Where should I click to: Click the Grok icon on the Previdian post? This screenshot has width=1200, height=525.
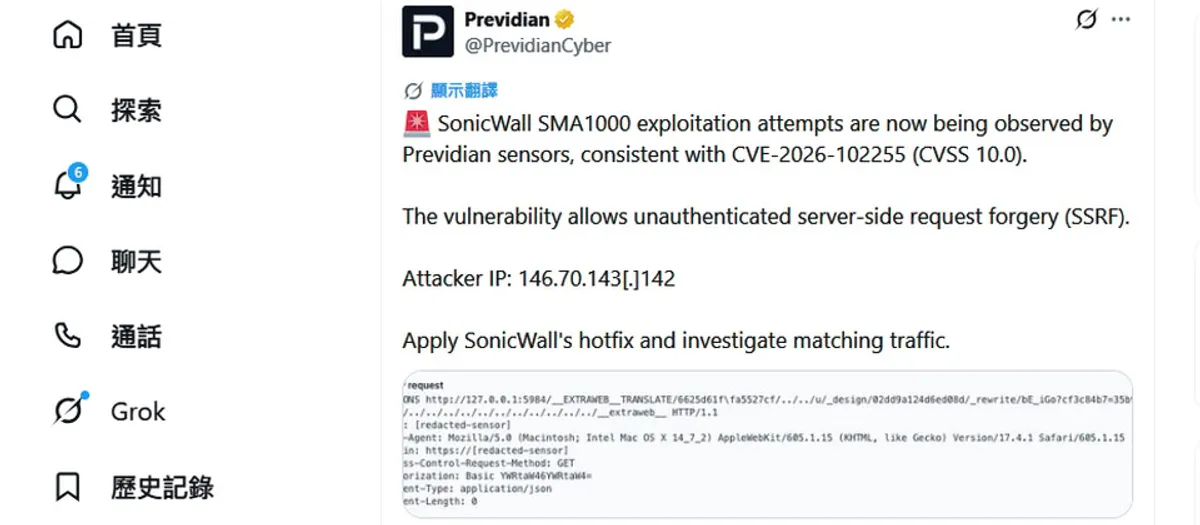(1086, 20)
